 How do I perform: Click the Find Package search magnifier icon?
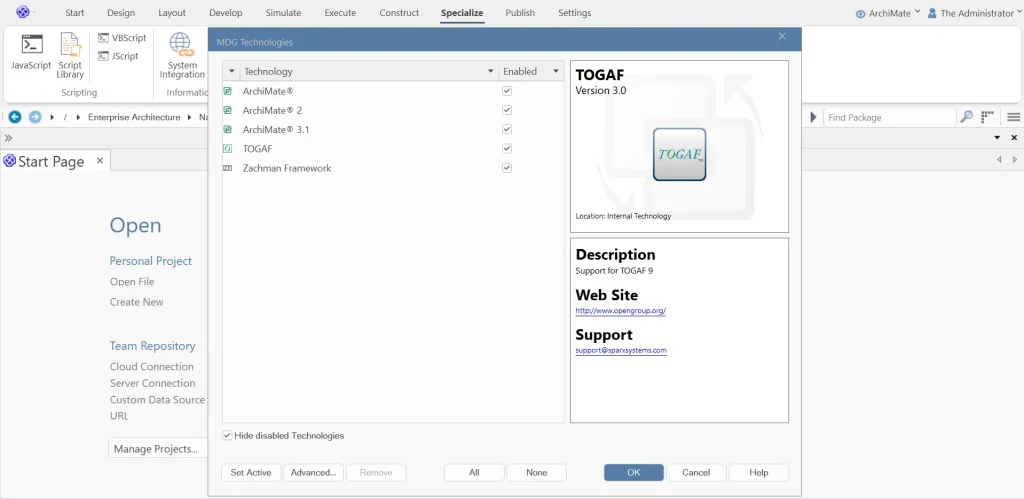click(x=966, y=117)
